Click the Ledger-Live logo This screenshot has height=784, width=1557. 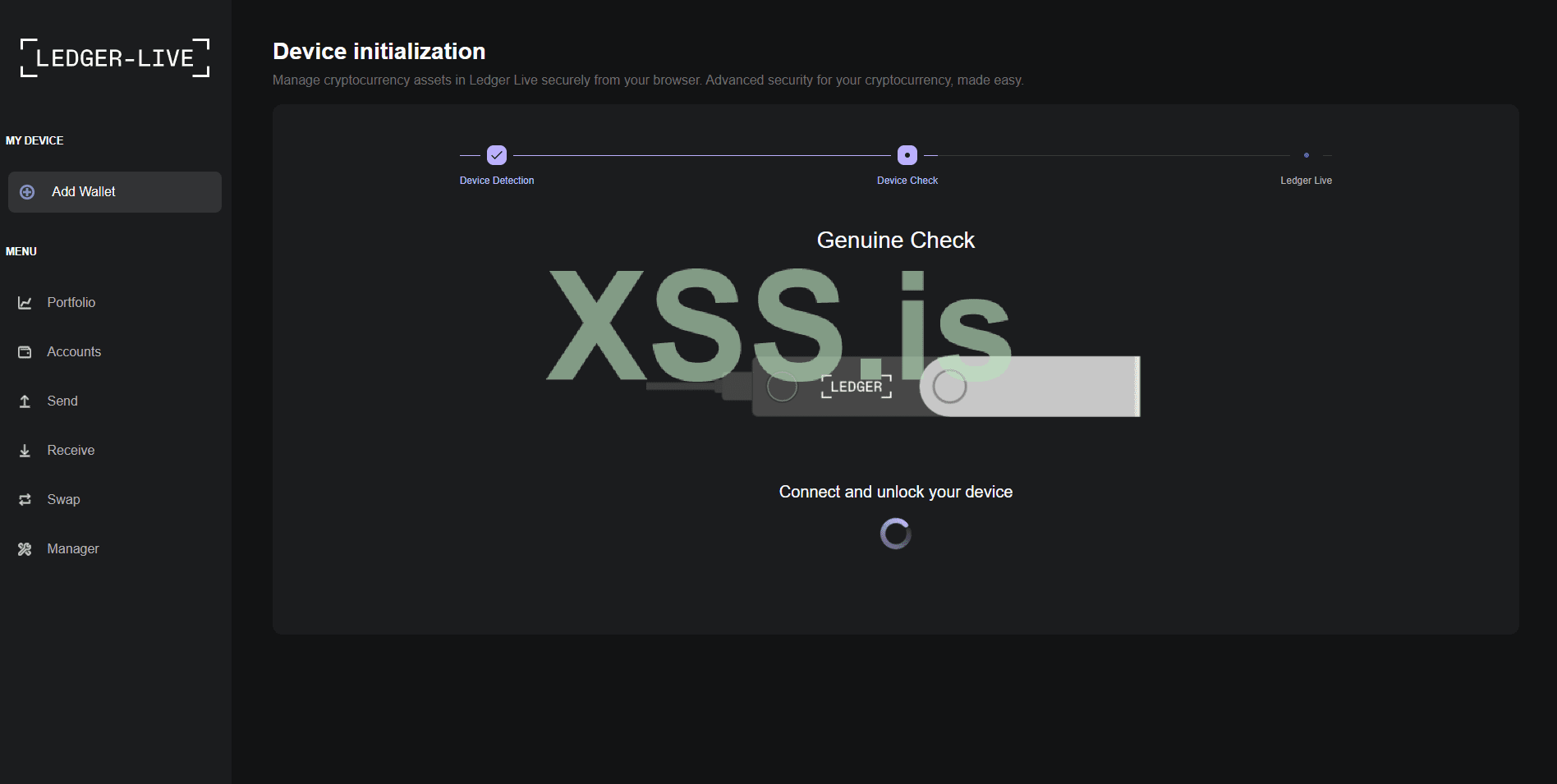115,58
